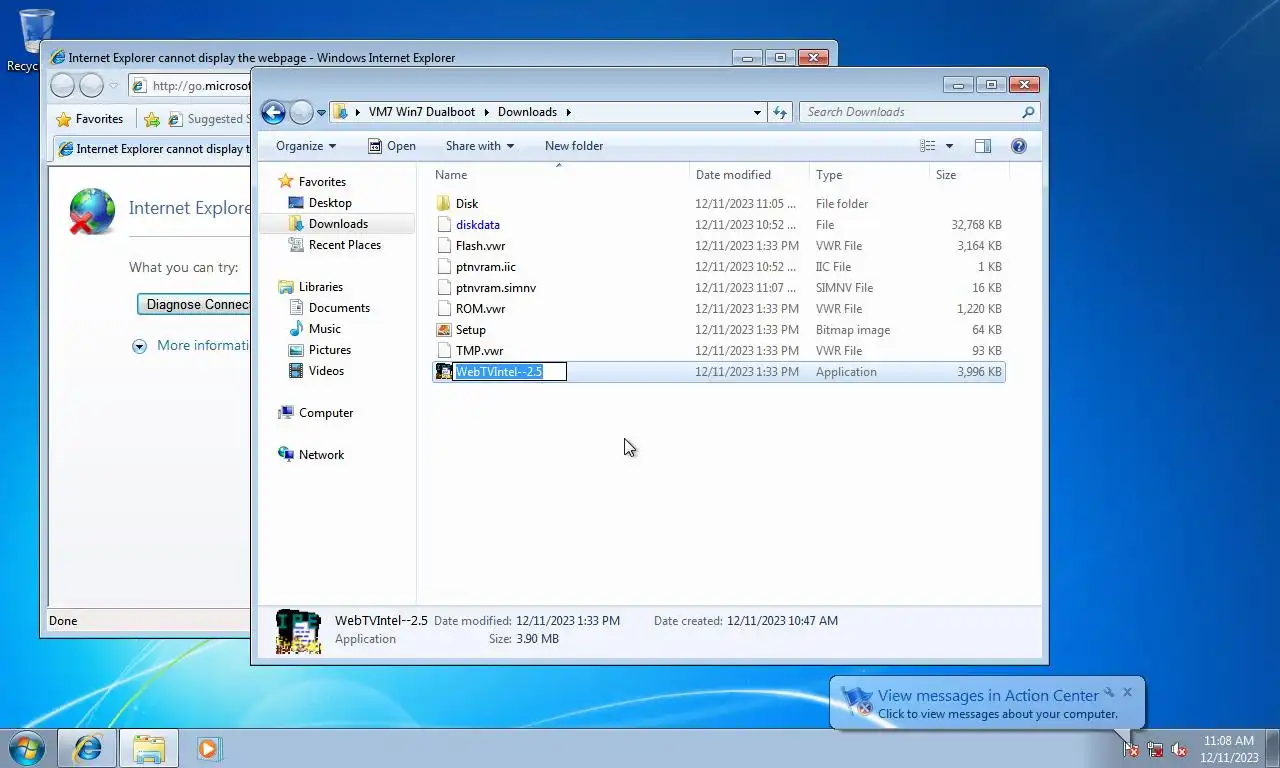Click the Back arrow in Explorer window
The width and height of the screenshot is (1280, 768).
(x=273, y=112)
